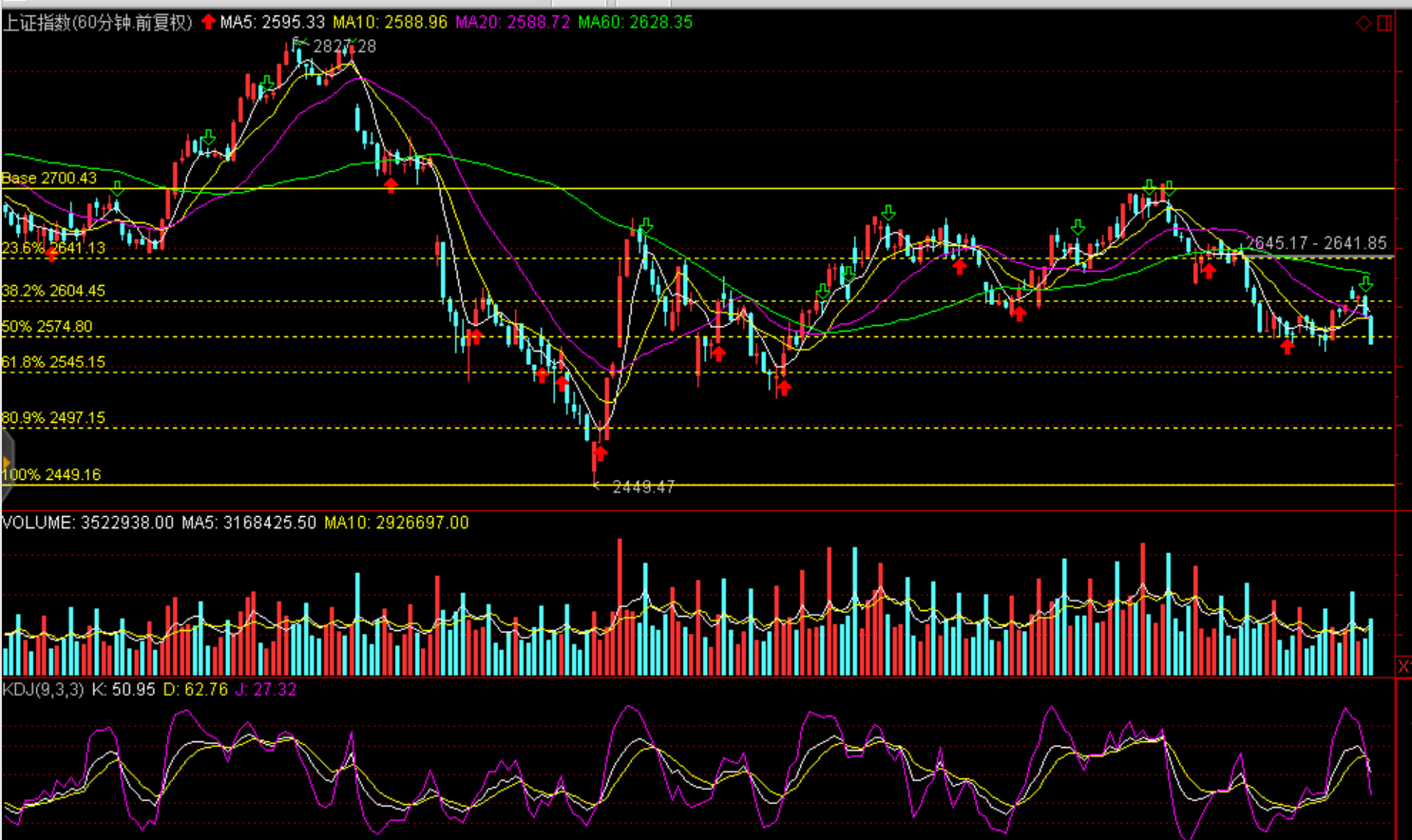
Task: Click the red diamond icon at chart top-right
Action: [x=1363, y=23]
